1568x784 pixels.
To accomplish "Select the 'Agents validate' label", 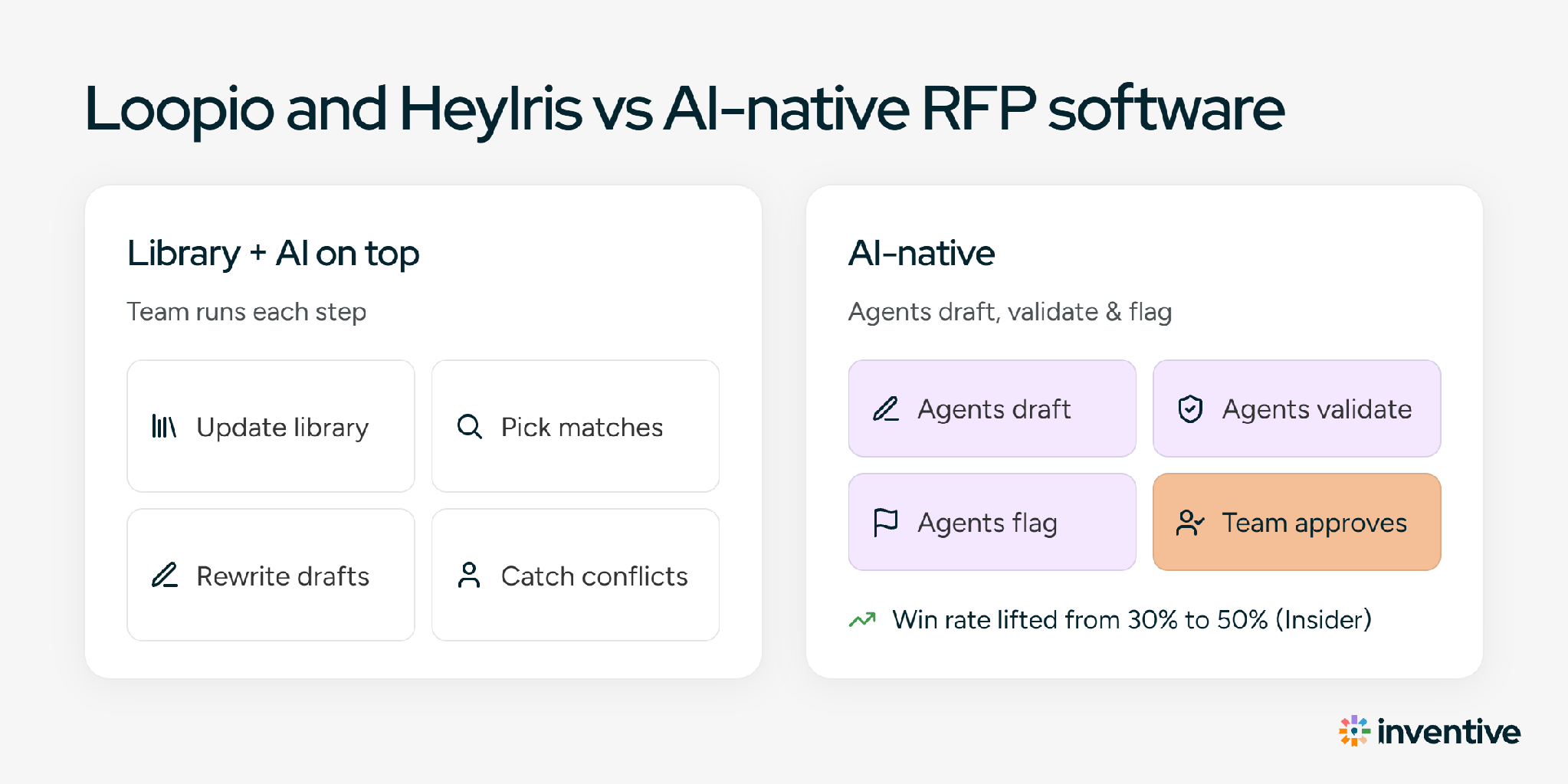I will (x=1317, y=409).
